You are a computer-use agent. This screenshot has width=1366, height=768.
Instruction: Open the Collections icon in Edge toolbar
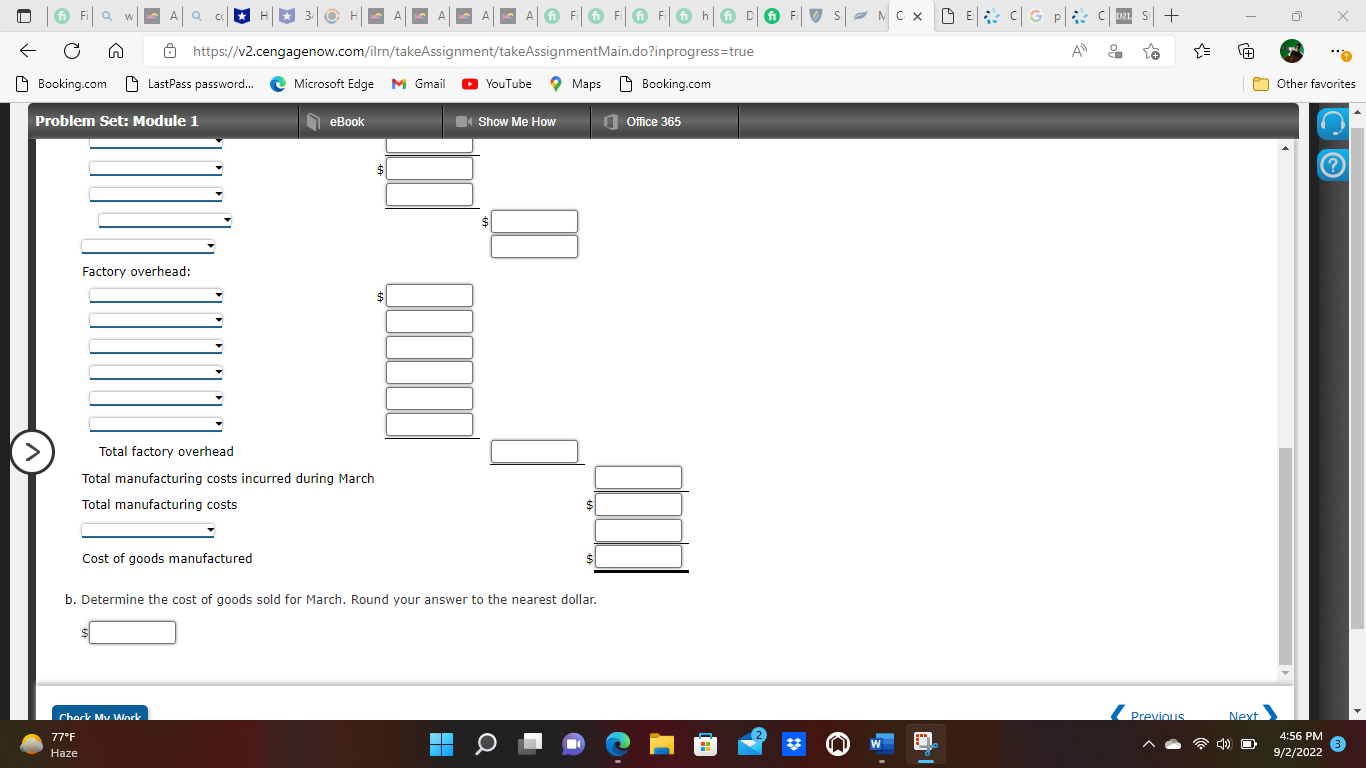[x=1247, y=51]
